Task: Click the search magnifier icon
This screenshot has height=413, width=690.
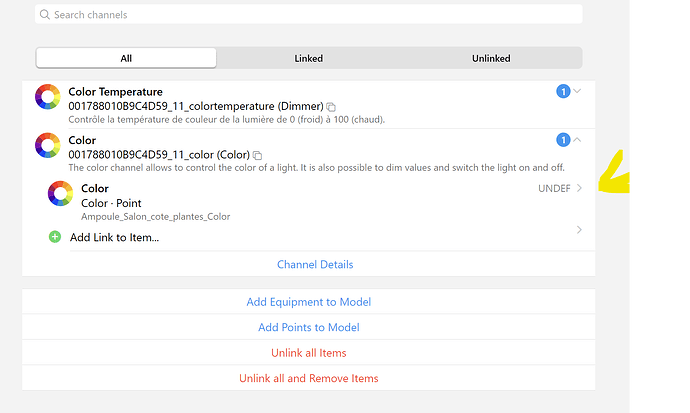Action: pyautogui.click(x=44, y=15)
